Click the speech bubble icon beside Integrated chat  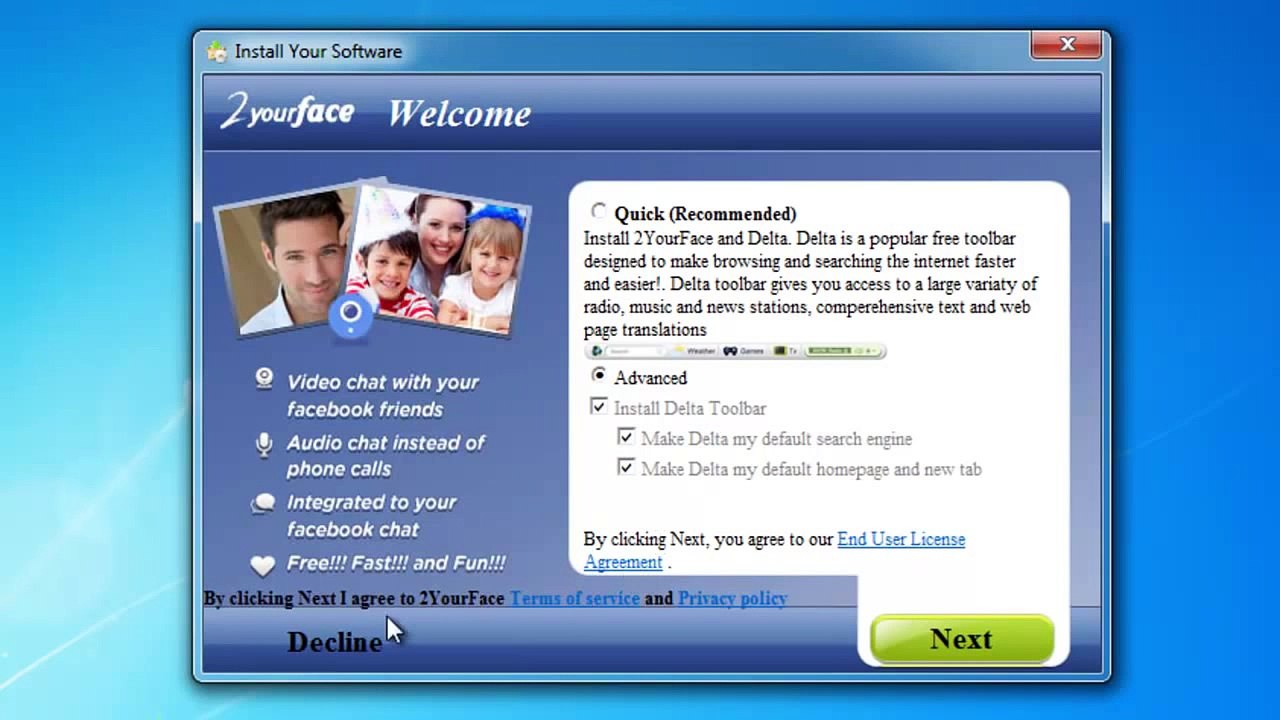pos(263,503)
